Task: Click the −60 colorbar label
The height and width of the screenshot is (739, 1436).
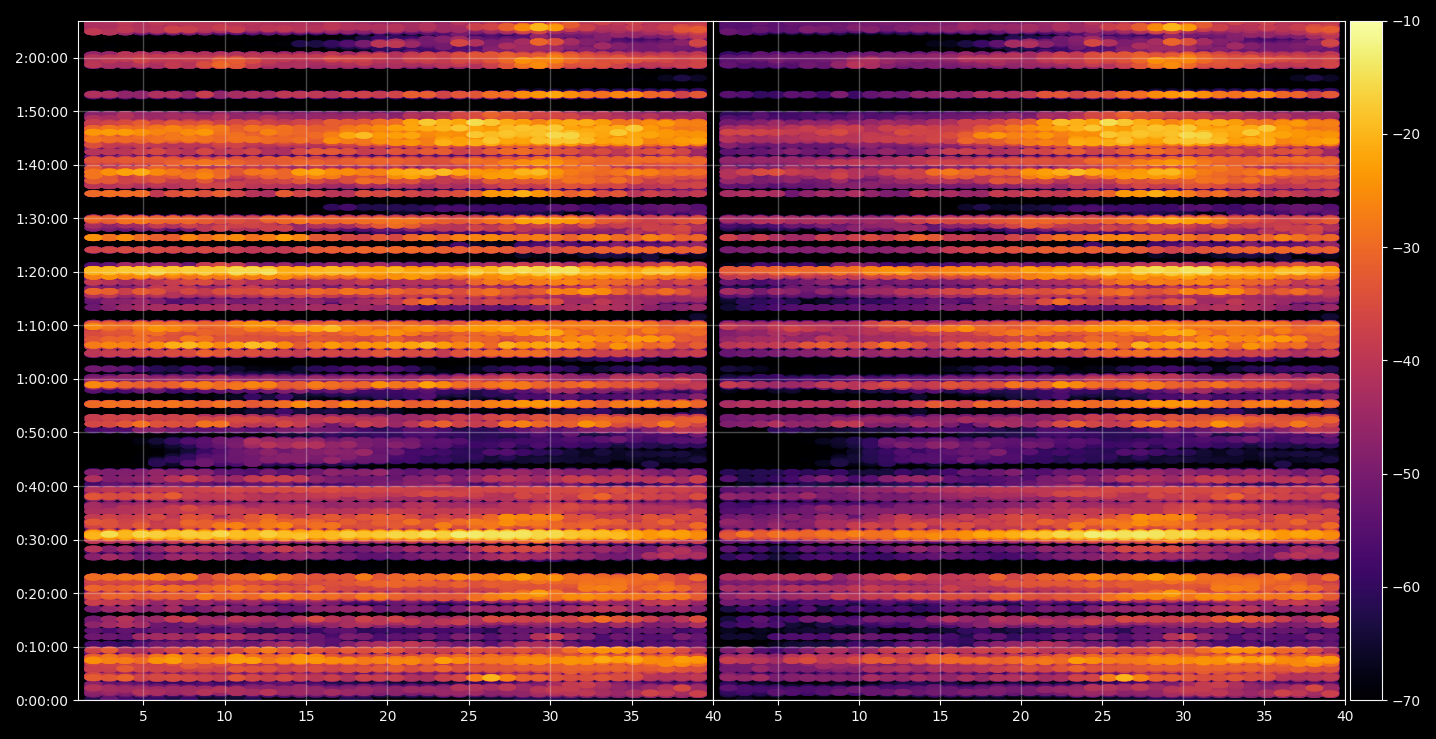Action: [1406, 587]
